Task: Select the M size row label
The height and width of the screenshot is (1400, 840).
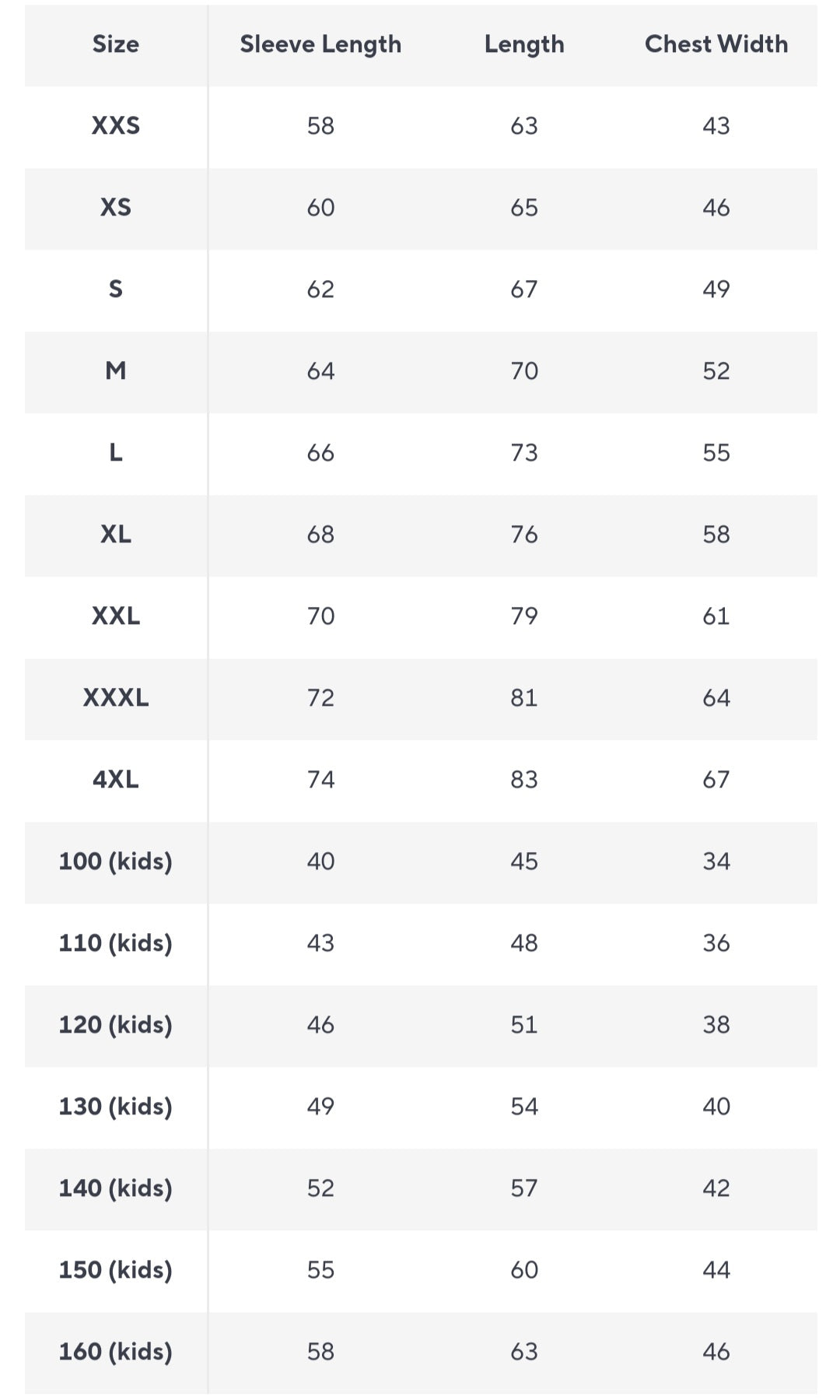Action: 116,371
